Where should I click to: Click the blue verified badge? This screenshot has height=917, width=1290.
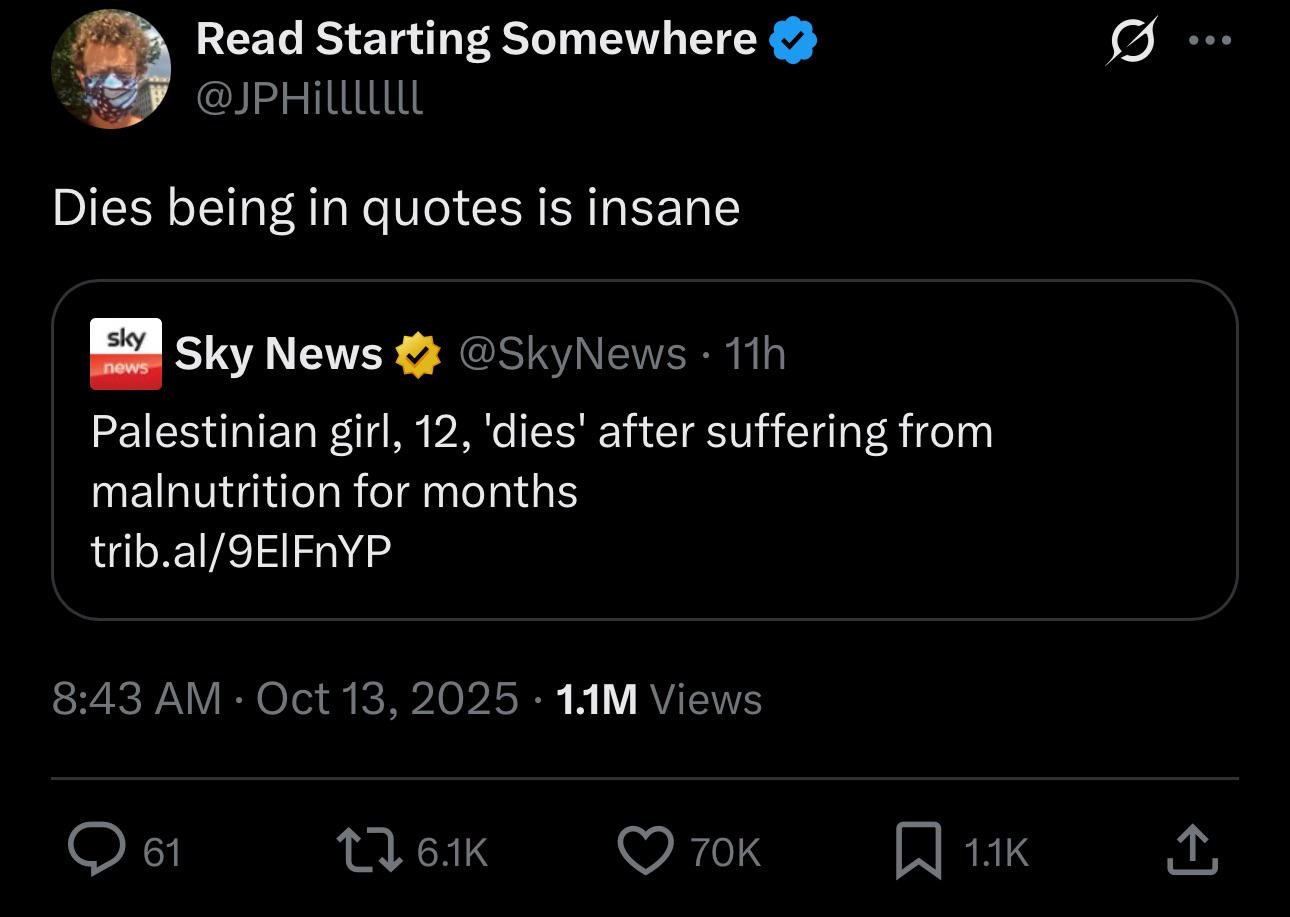point(793,40)
